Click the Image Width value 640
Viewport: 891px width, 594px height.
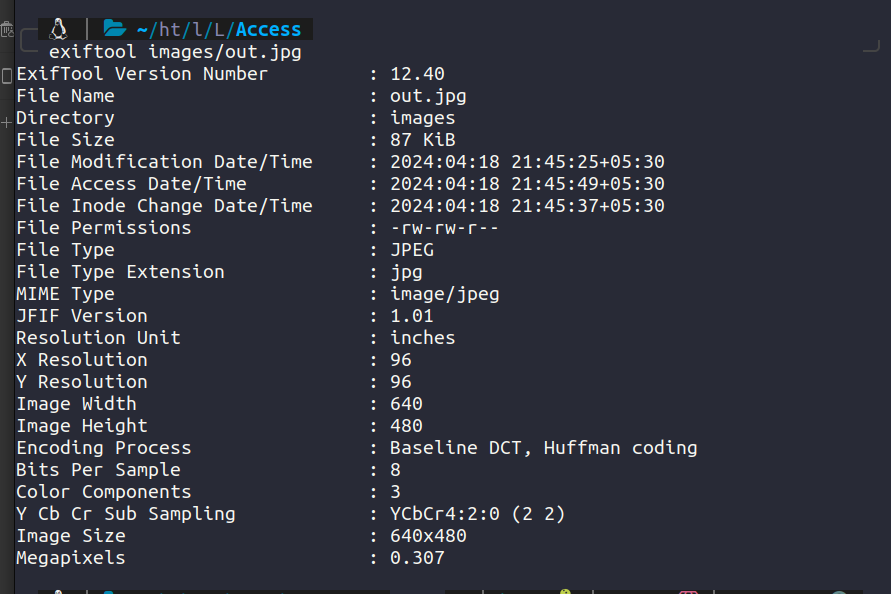coord(406,404)
